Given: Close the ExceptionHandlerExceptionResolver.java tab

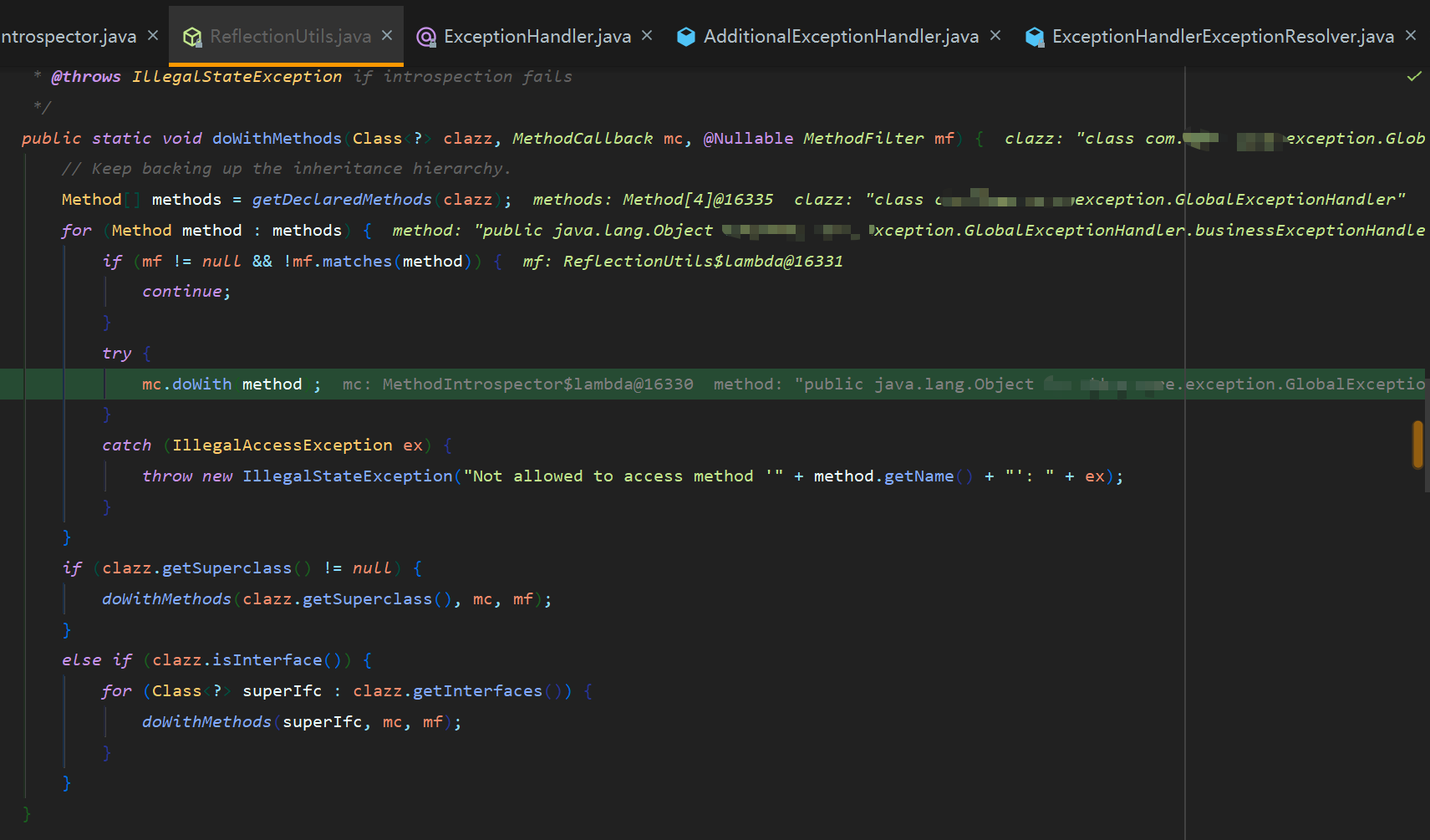Looking at the screenshot, I should click(x=1411, y=35).
